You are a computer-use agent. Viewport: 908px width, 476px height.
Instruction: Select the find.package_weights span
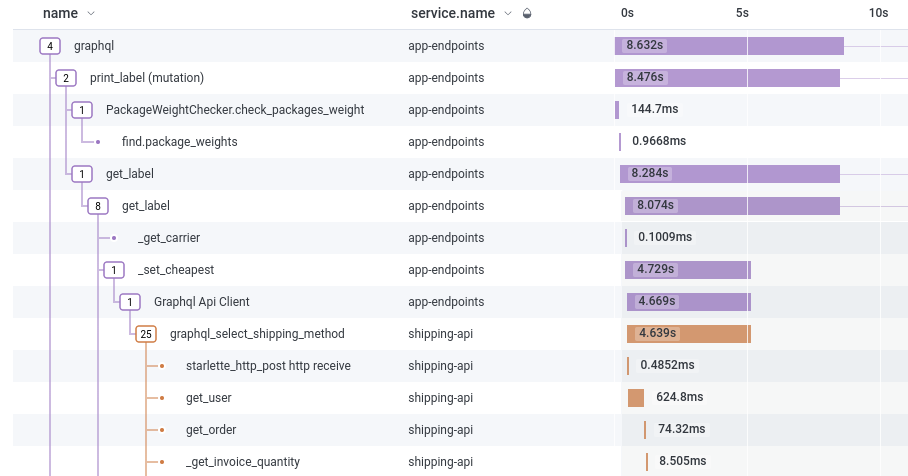click(180, 141)
